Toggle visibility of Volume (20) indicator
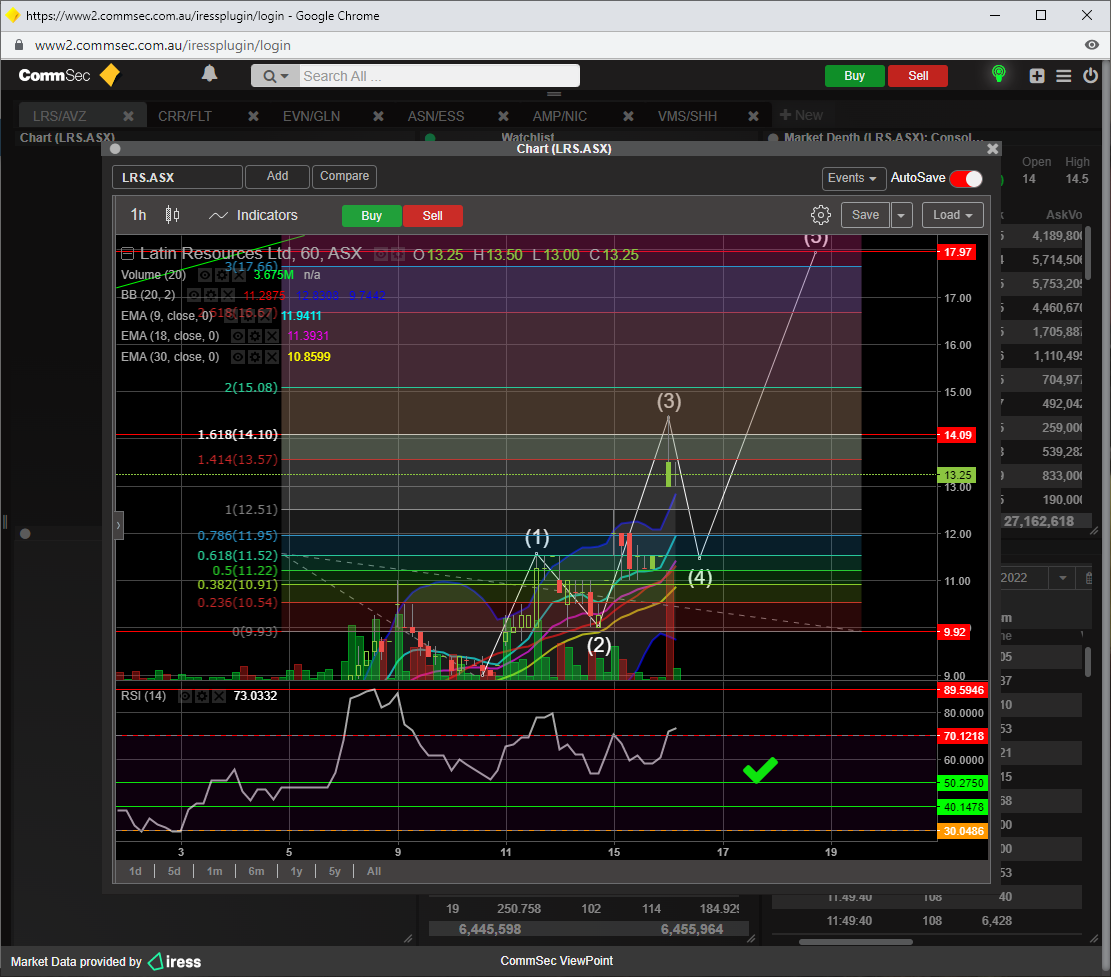 point(205,274)
